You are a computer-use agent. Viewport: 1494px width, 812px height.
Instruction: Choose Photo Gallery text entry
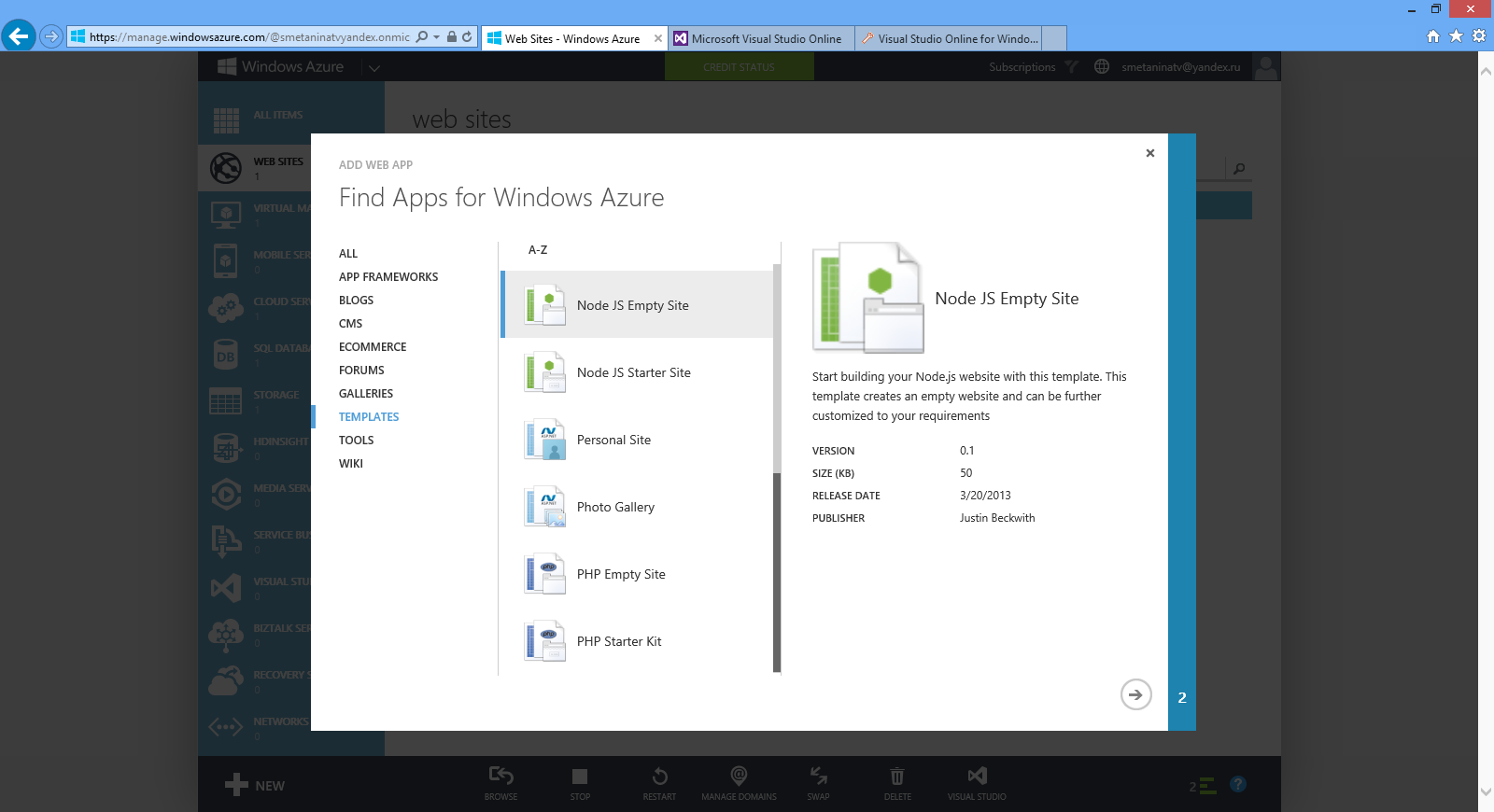pyautogui.click(x=615, y=507)
